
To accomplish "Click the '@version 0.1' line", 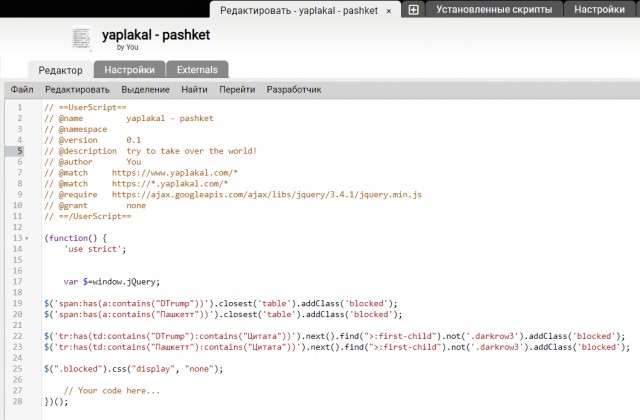I will [x=93, y=140].
